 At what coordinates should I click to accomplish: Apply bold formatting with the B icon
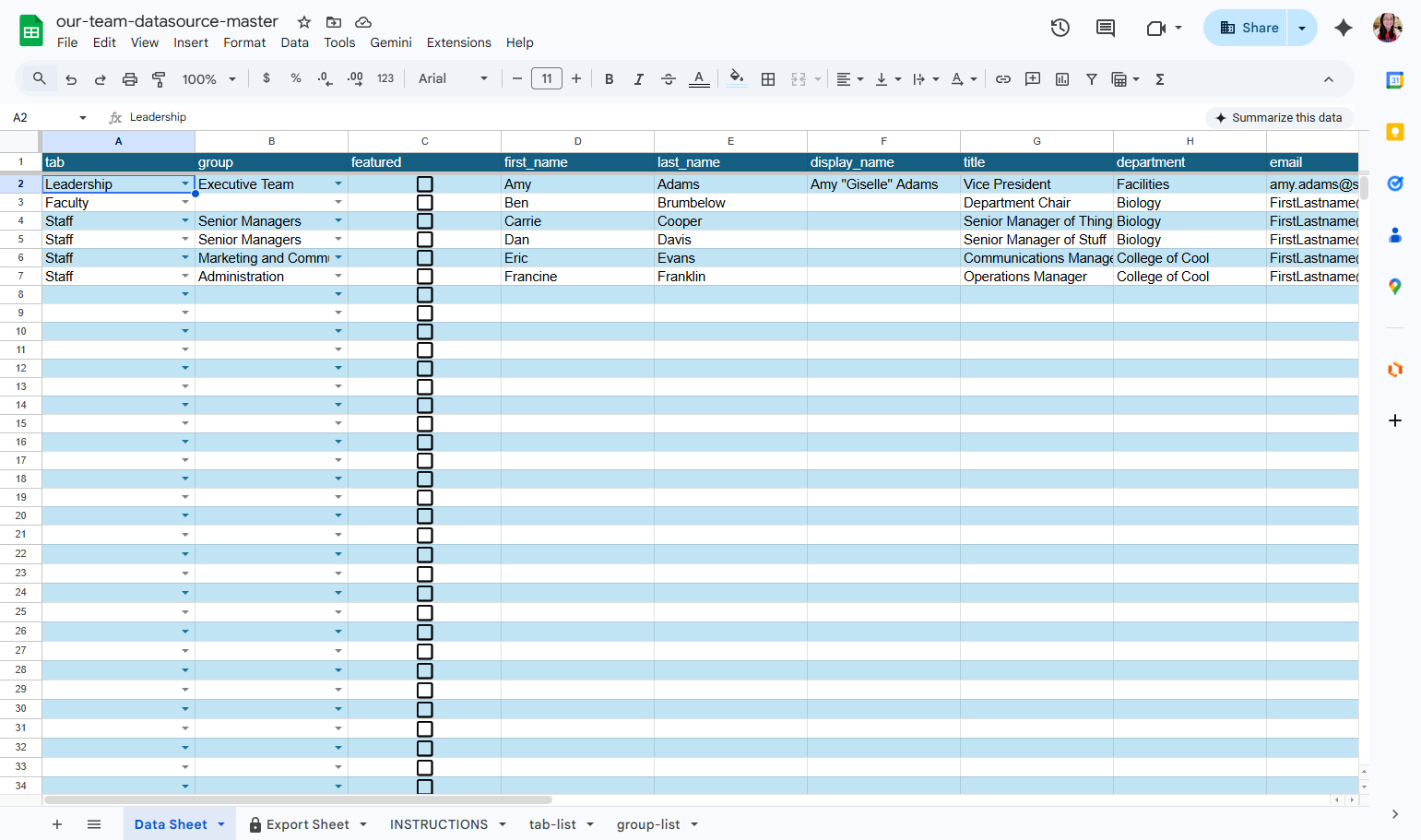(x=609, y=79)
